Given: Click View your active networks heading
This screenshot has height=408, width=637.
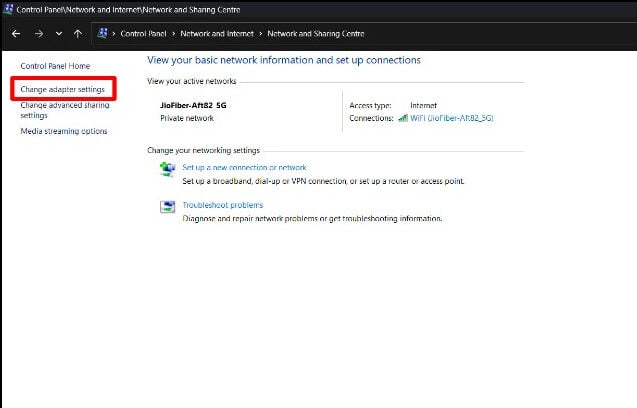Looking at the screenshot, I should tap(192, 81).
